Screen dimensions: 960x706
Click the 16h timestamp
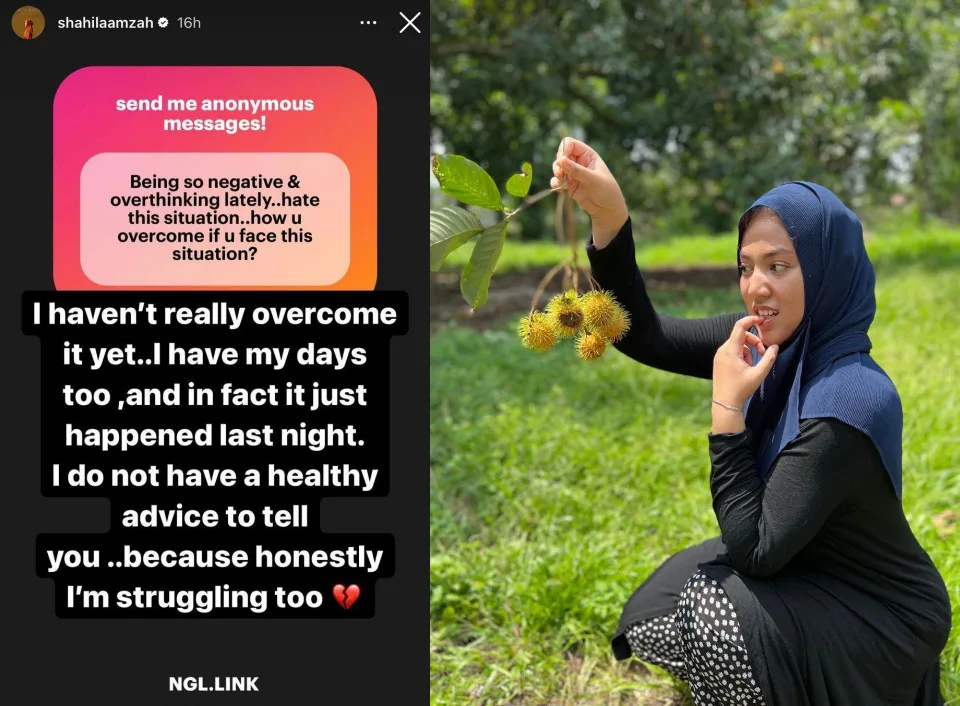coord(189,23)
